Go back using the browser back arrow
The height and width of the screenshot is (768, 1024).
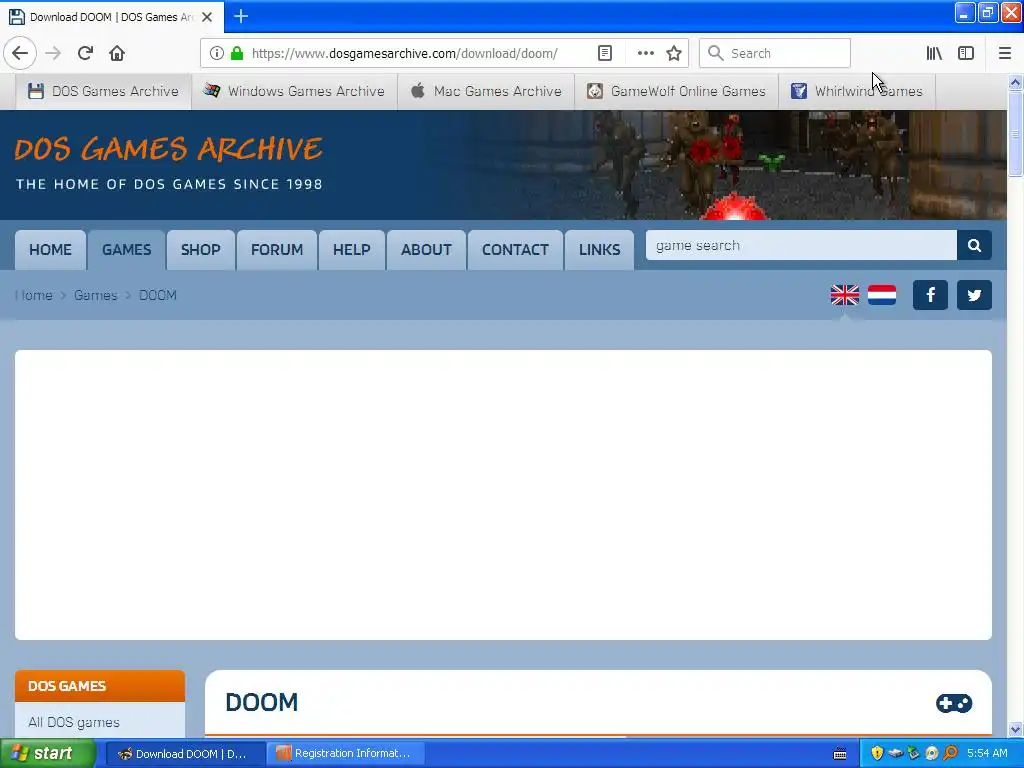tap(20, 54)
